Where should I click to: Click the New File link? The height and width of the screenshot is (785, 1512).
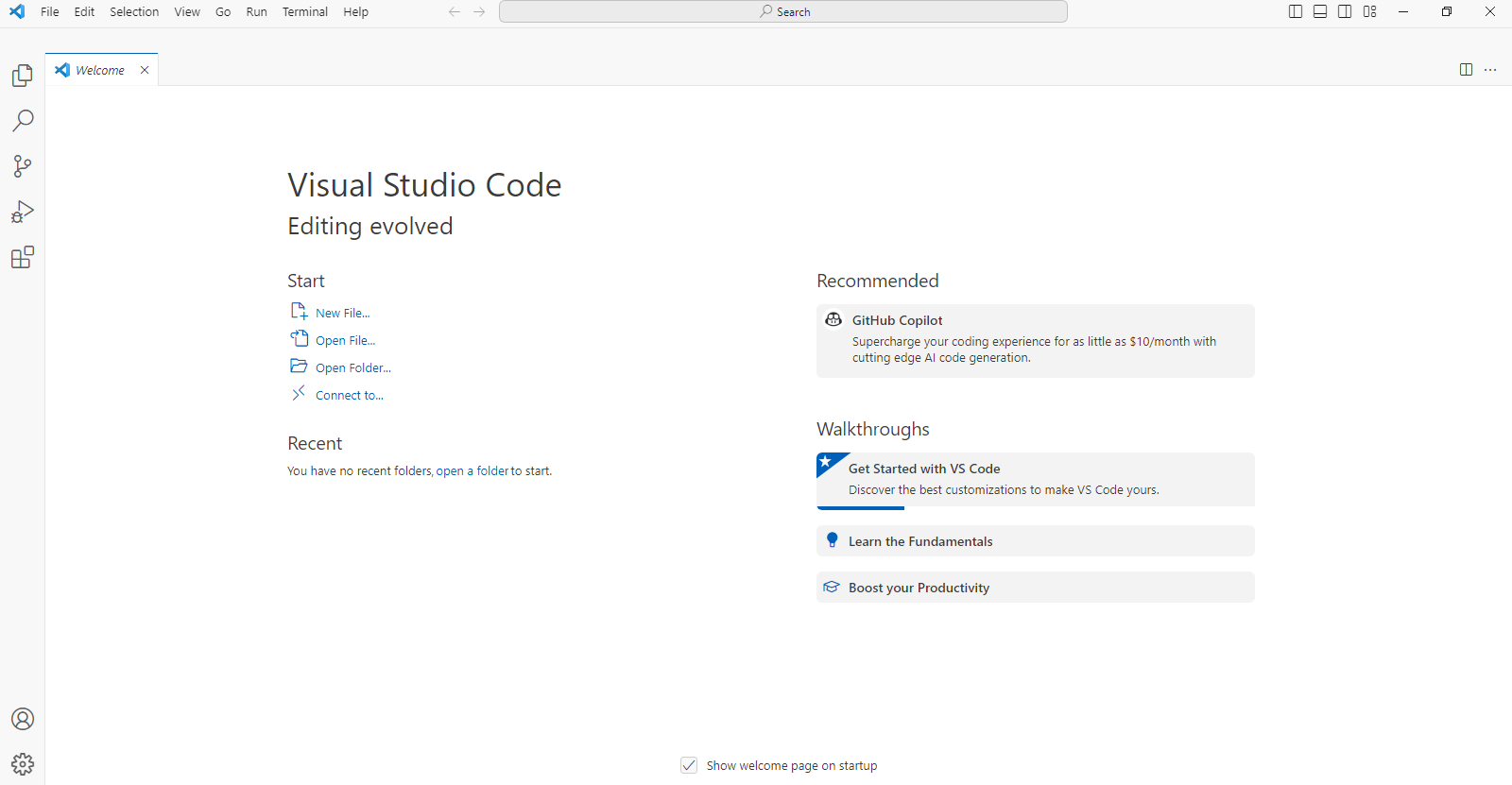click(x=342, y=313)
